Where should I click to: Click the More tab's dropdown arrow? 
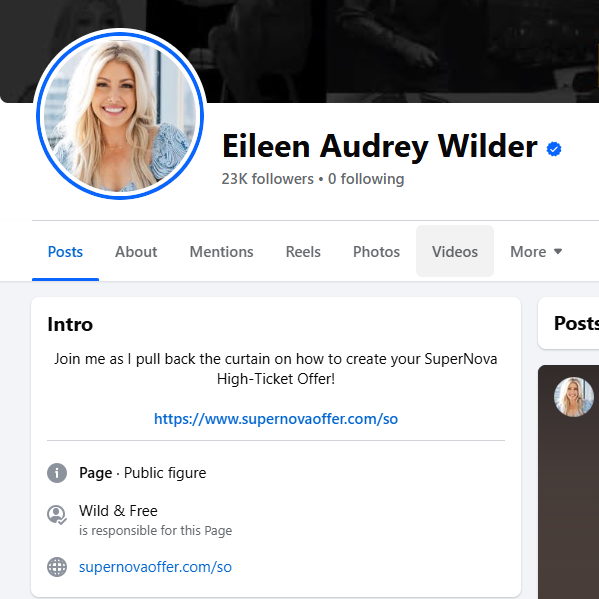point(558,251)
